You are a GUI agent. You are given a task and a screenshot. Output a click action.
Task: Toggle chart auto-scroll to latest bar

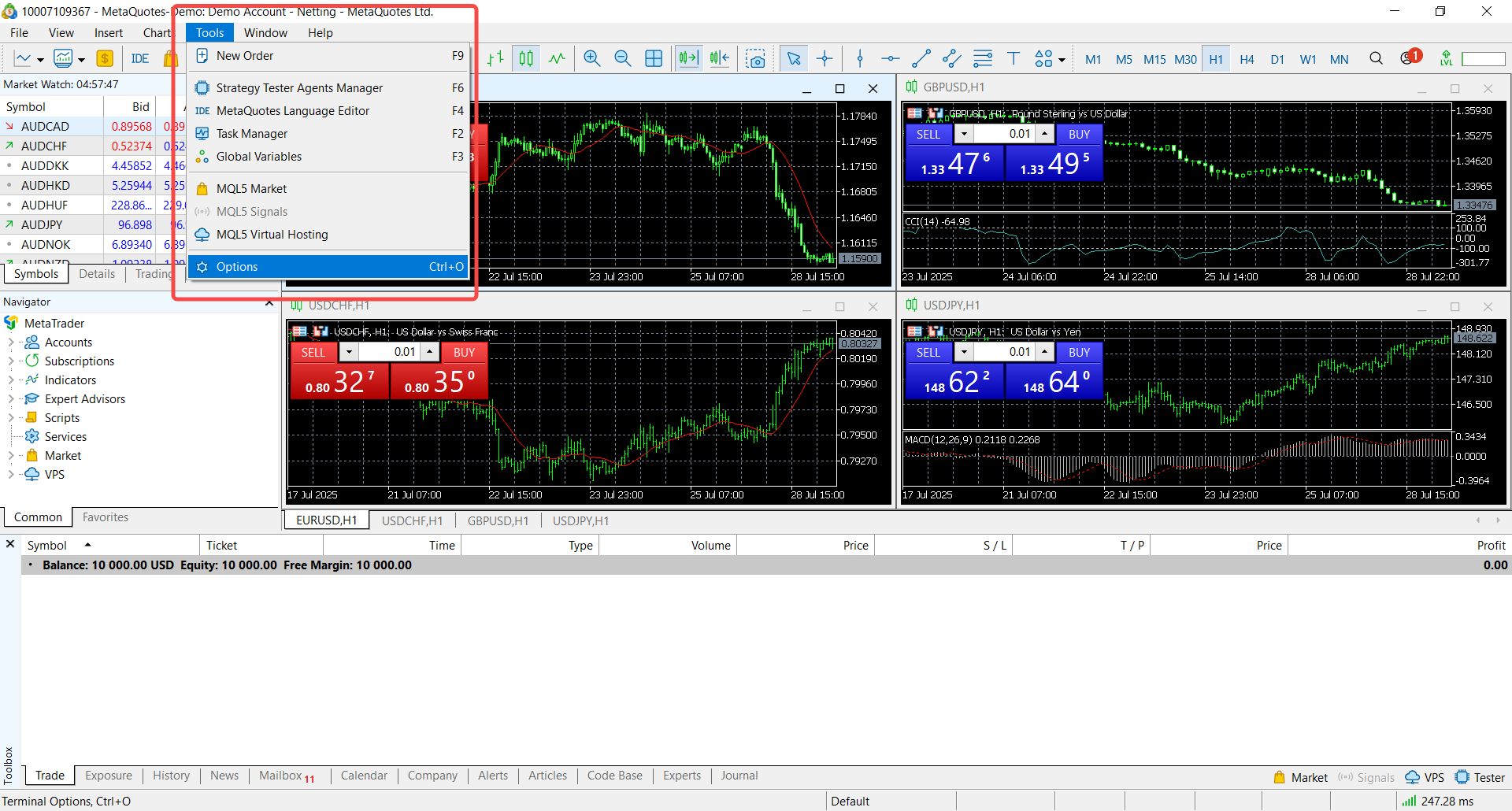point(688,59)
